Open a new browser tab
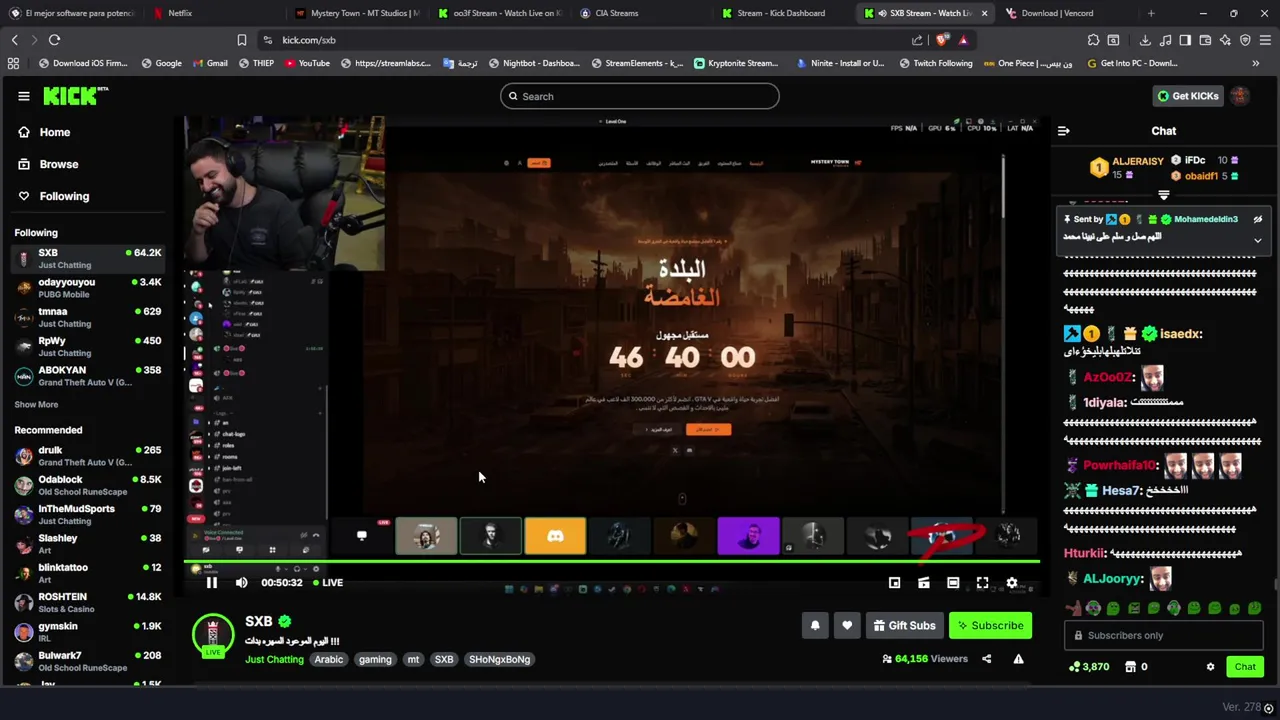Image resolution: width=1280 pixels, height=720 pixels. [1151, 13]
